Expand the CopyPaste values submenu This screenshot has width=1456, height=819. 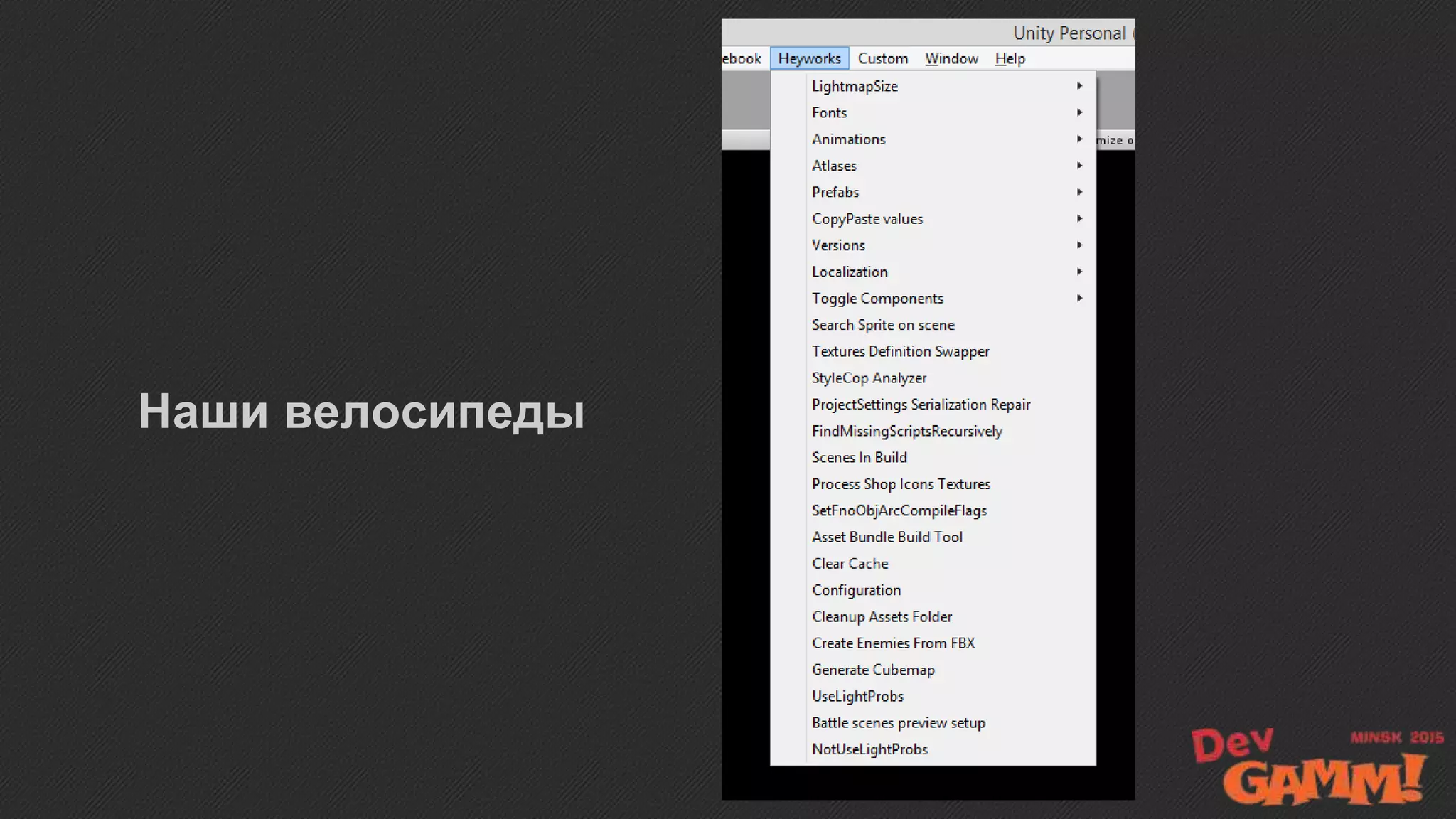click(933, 219)
